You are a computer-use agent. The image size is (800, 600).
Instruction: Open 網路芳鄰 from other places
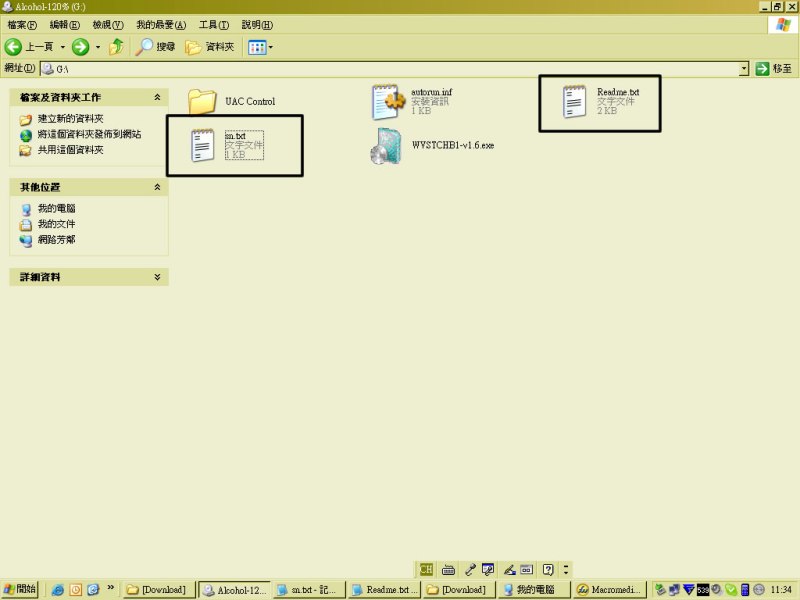56,240
